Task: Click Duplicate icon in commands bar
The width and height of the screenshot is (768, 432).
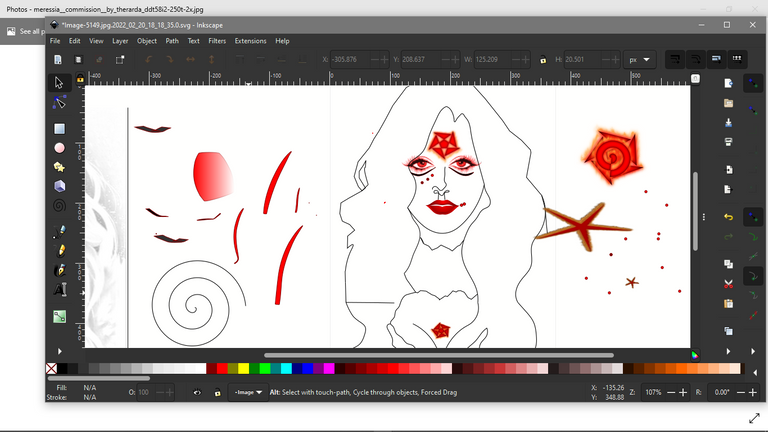Action: tap(728, 331)
